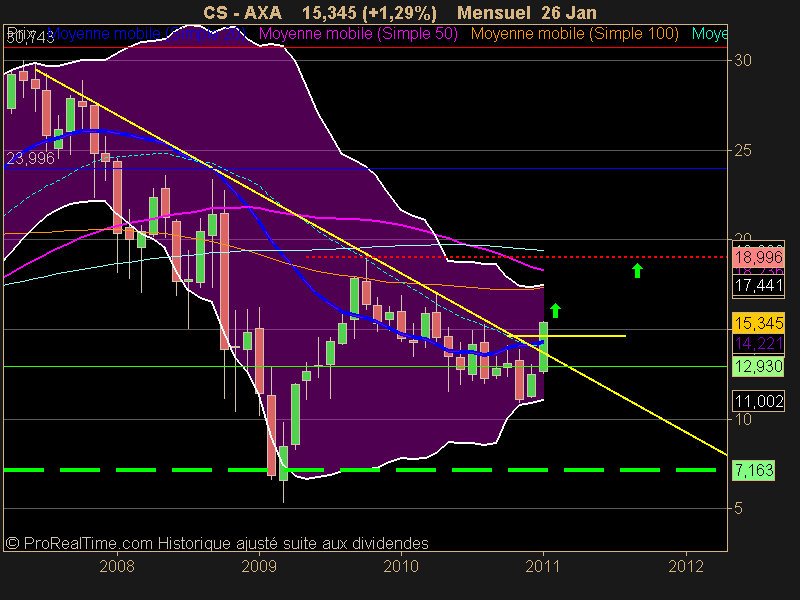Select the 17,441 price label
This screenshot has width=800, height=600.
click(758, 285)
